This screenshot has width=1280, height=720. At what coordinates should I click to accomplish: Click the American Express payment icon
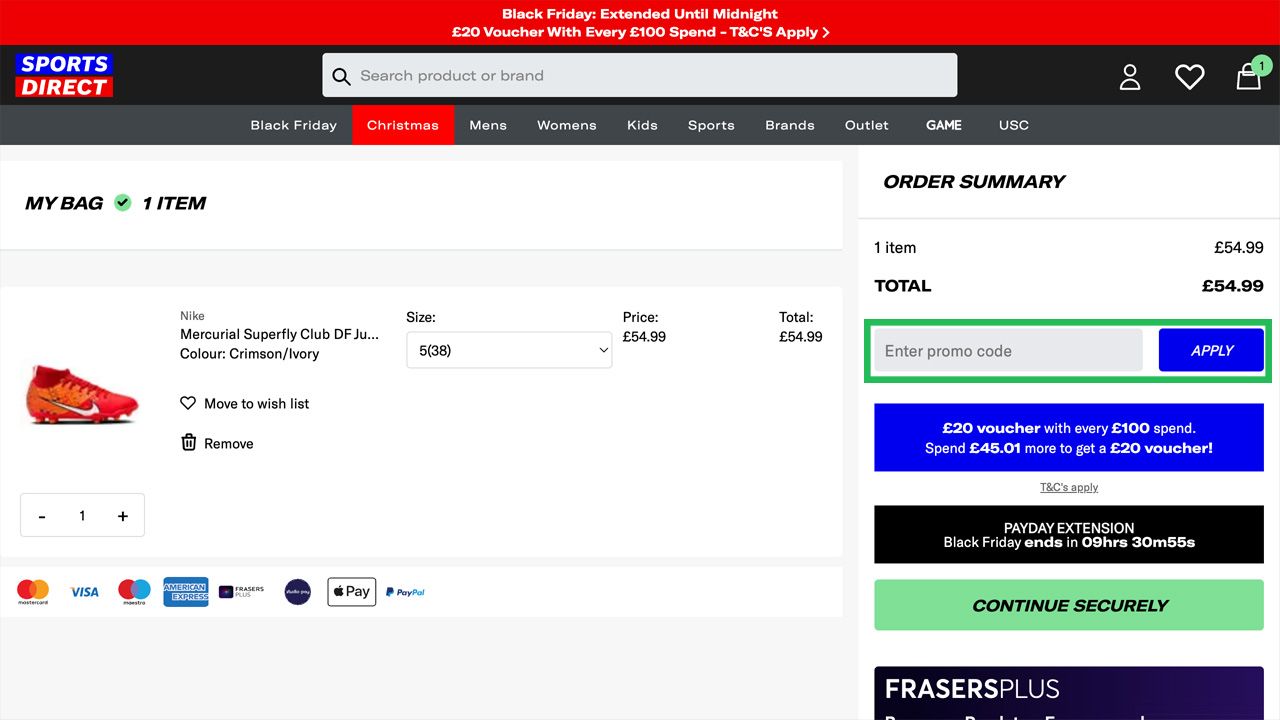(x=186, y=592)
